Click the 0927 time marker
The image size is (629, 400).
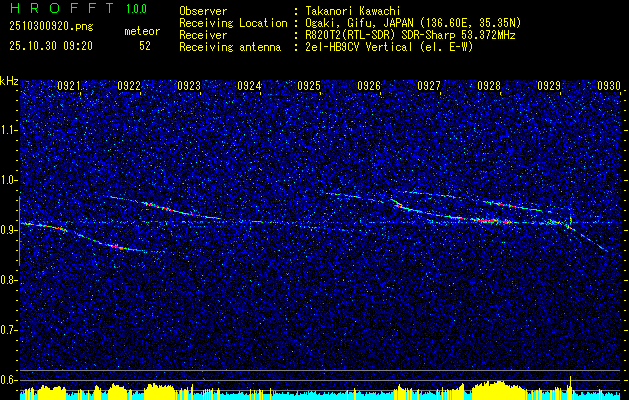click(429, 86)
